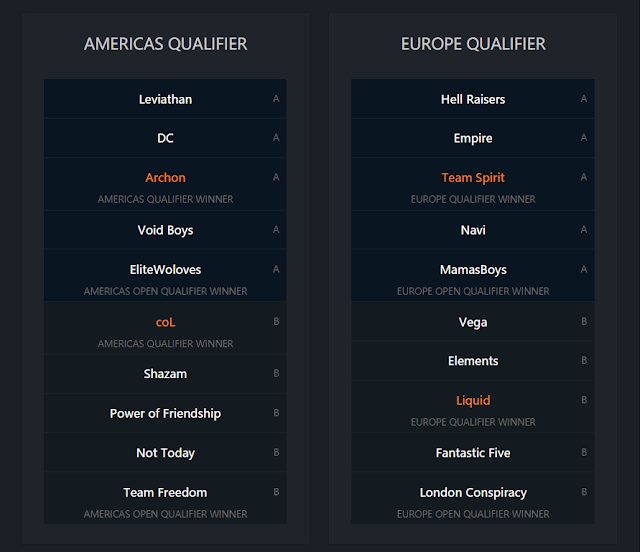Select Power of Friendship team
Screen dimensions: 640x552
[165, 413]
